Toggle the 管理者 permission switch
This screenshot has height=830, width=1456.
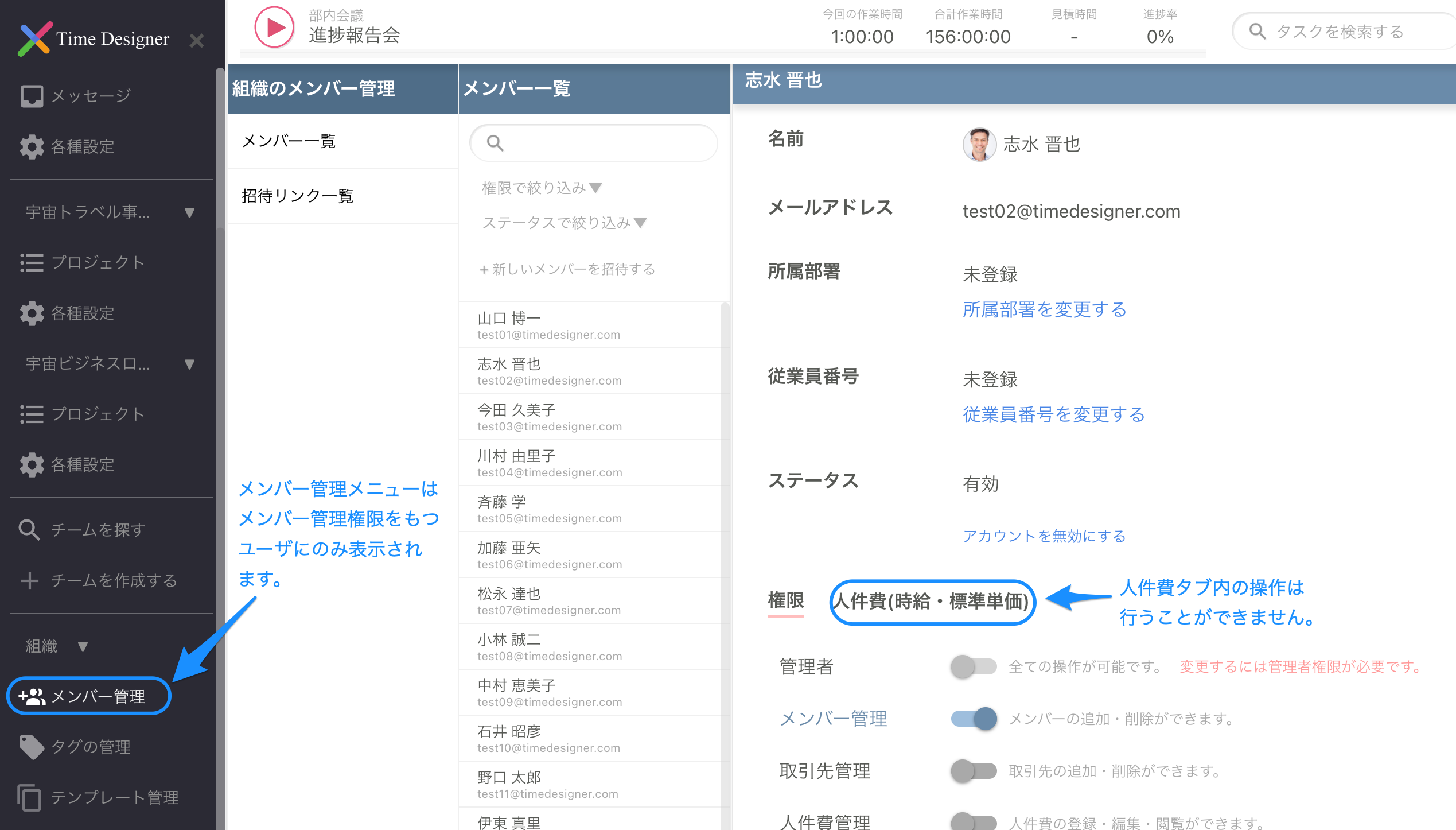coord(974,666)
